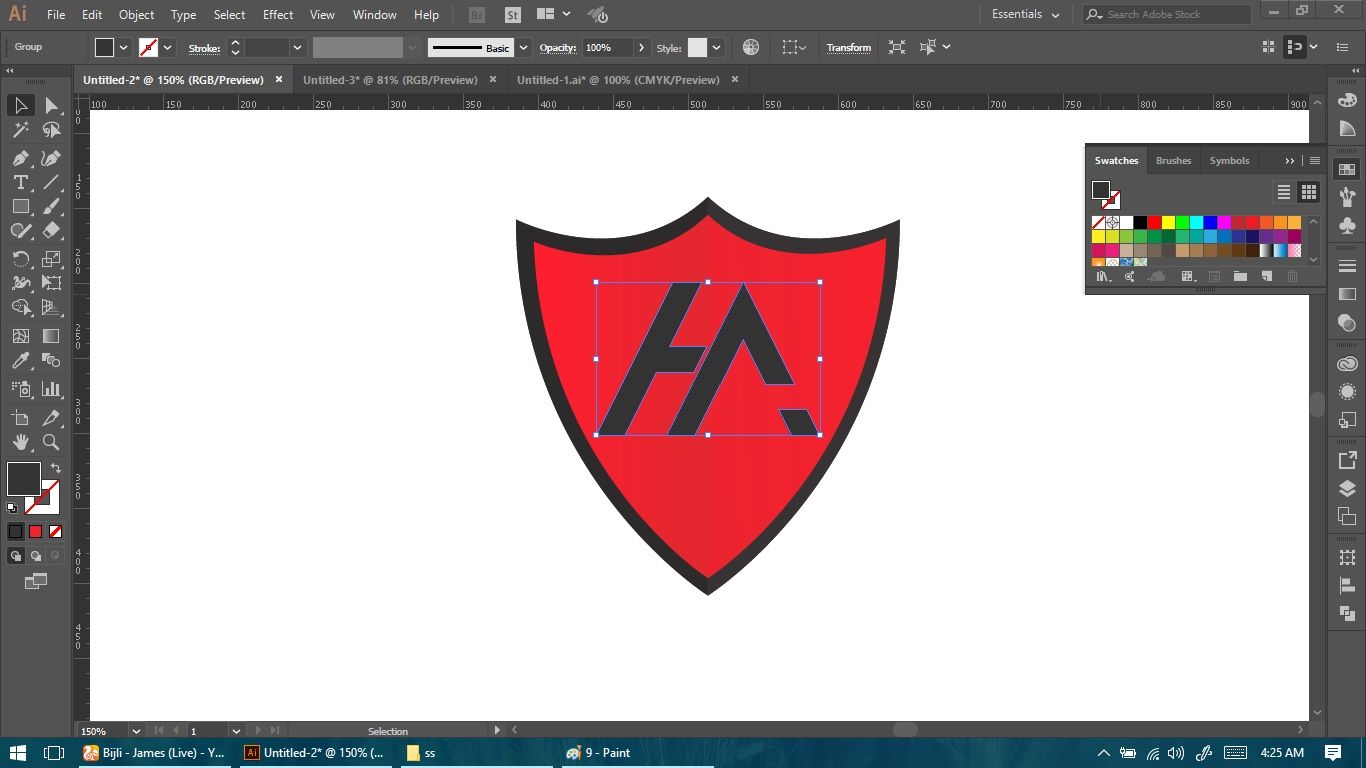1366x768 pixels.
Task: Pick the yellow swatch in Swatches panel
Action: coord(1167,223)
